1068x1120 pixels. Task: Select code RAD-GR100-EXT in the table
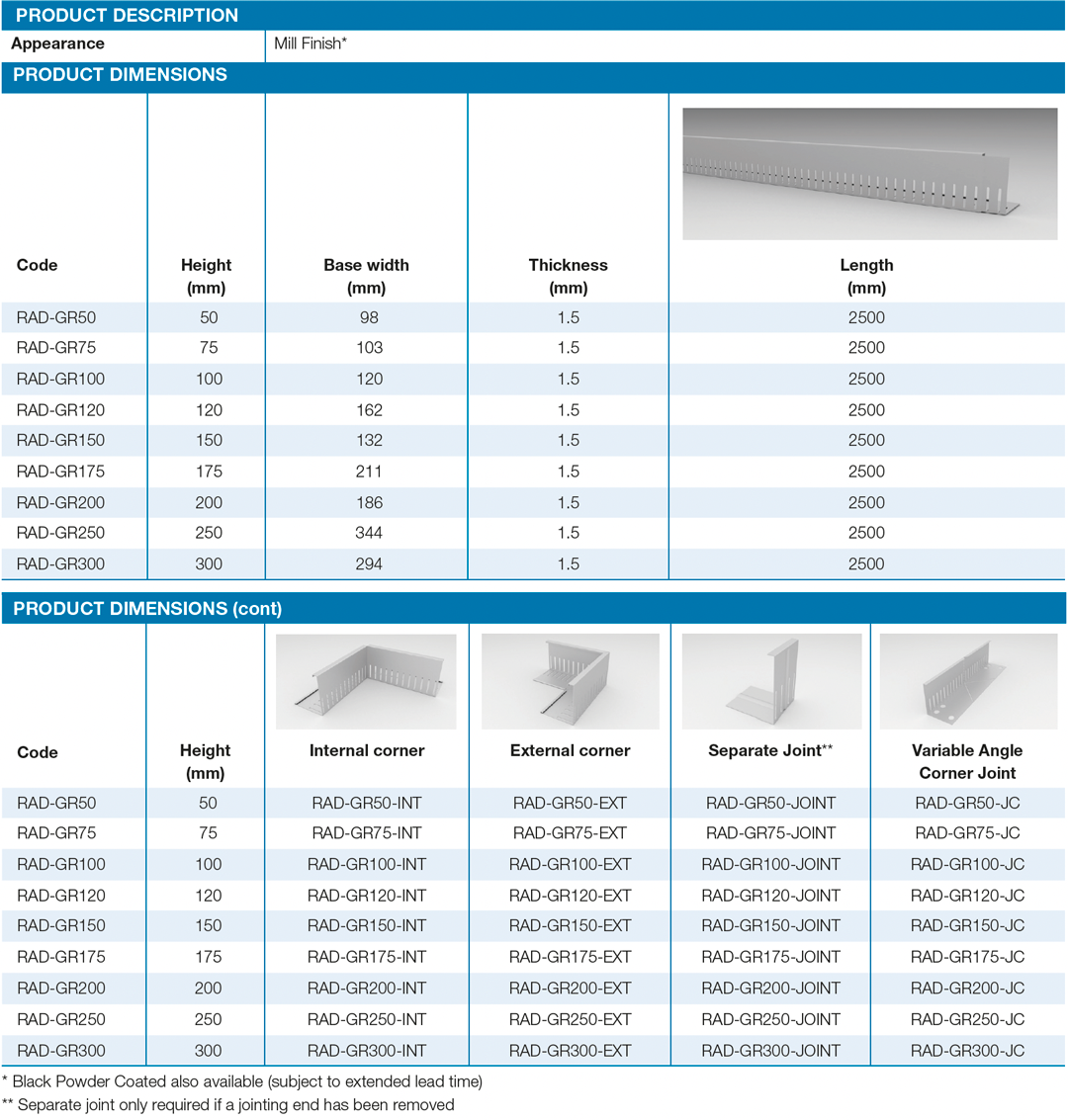[x=570, y=864]
